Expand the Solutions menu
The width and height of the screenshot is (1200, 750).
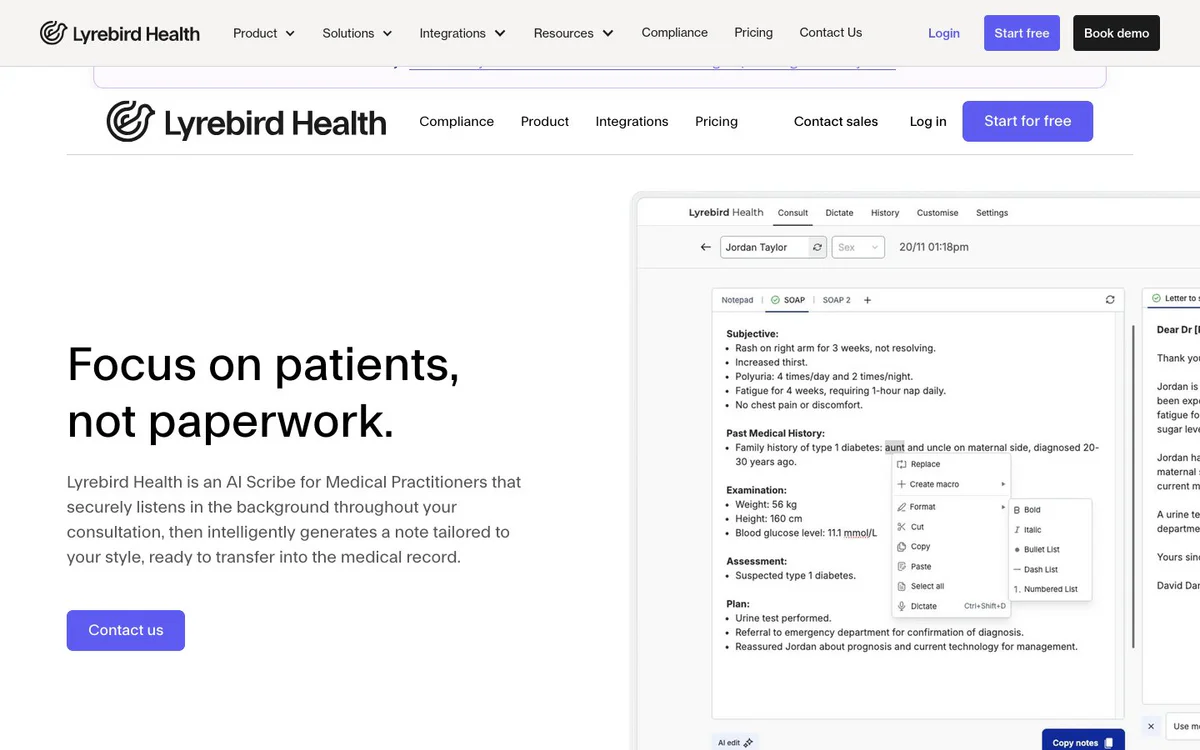point(357,33)
